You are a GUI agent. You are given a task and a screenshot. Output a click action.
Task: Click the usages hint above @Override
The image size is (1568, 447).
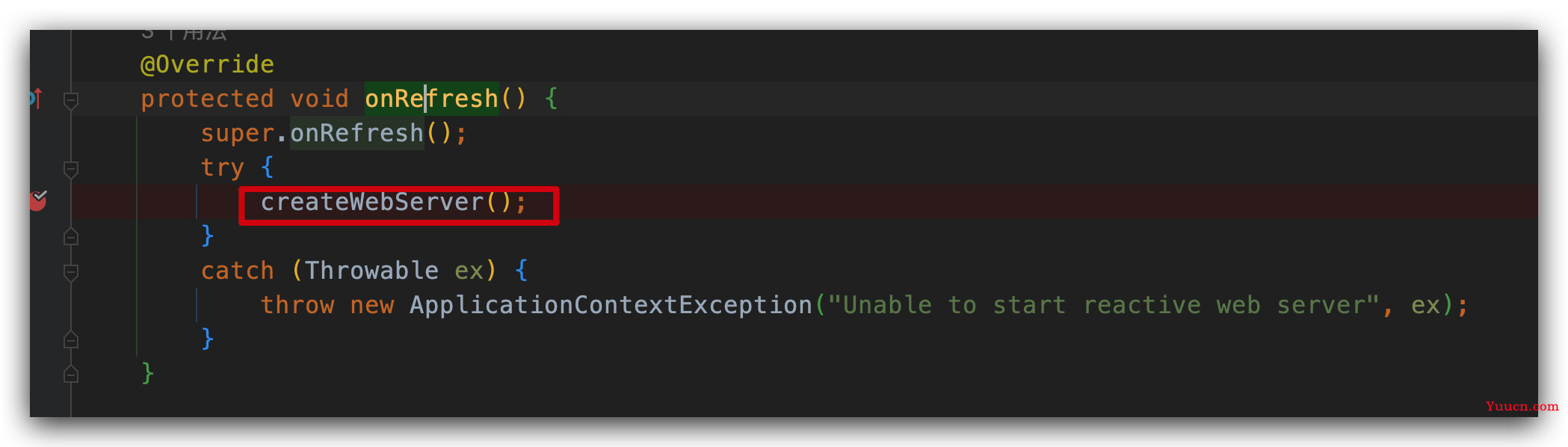click(184, 34)
